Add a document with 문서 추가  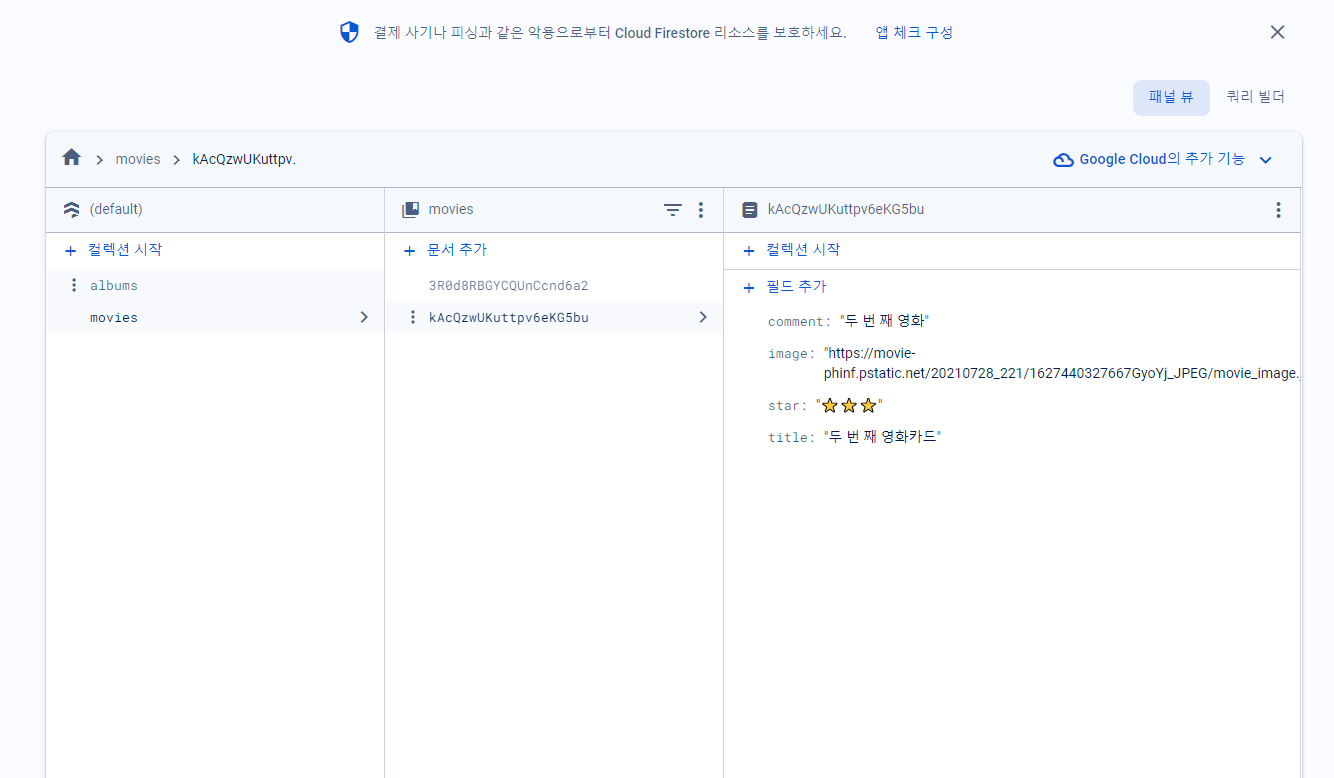[457, 250]
